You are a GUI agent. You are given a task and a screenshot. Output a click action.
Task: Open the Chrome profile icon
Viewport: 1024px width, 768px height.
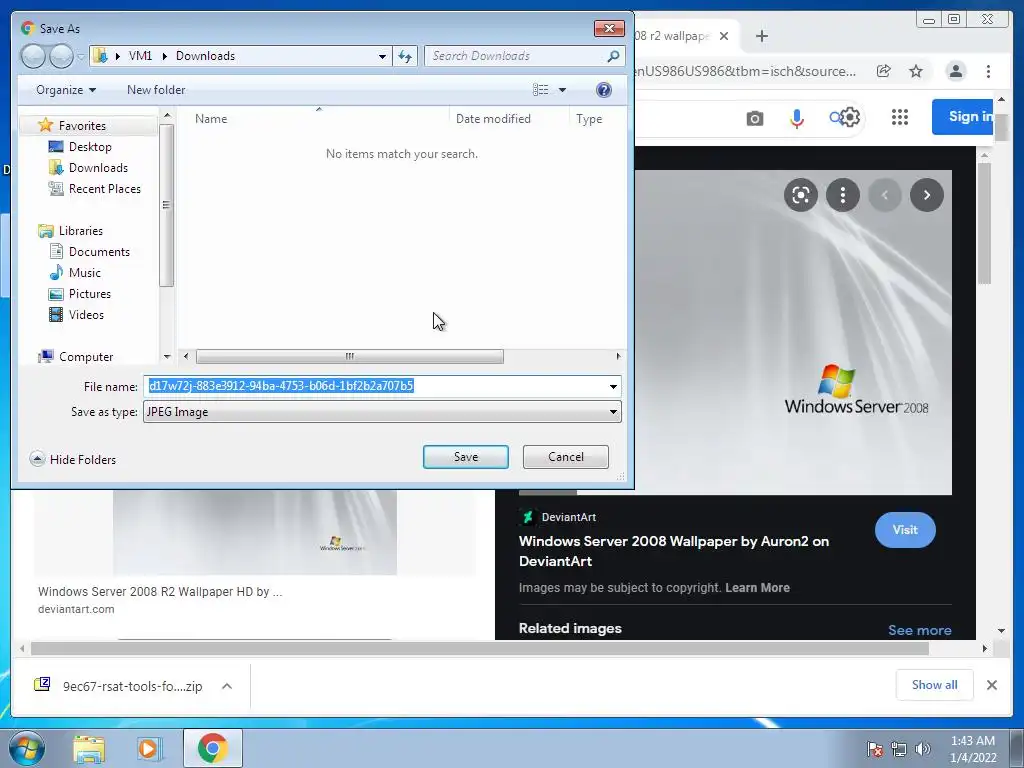(x=955, y=71)
